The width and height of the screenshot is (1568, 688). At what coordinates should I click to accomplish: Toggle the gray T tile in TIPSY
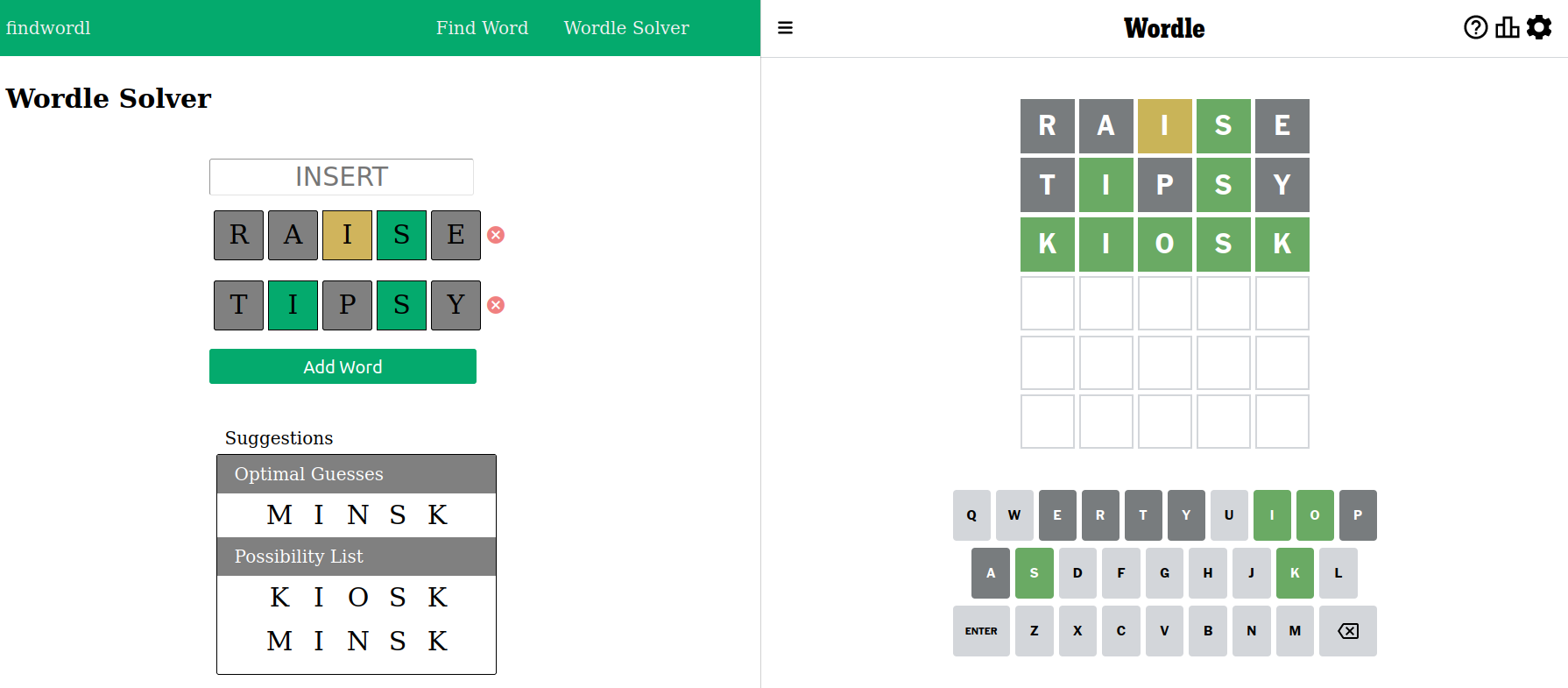coord(238,305)
